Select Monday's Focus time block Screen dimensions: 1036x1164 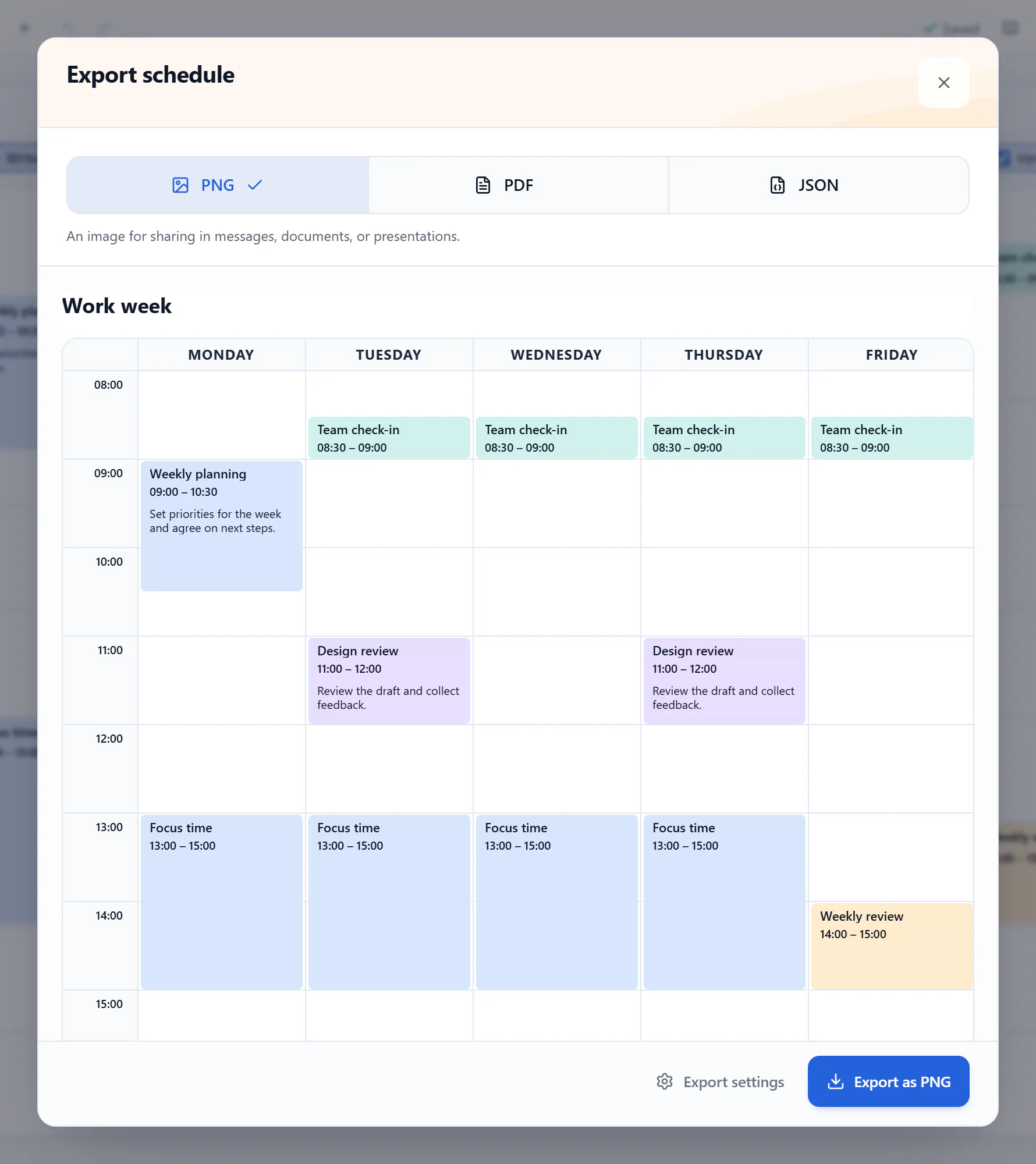click(222, 902)
